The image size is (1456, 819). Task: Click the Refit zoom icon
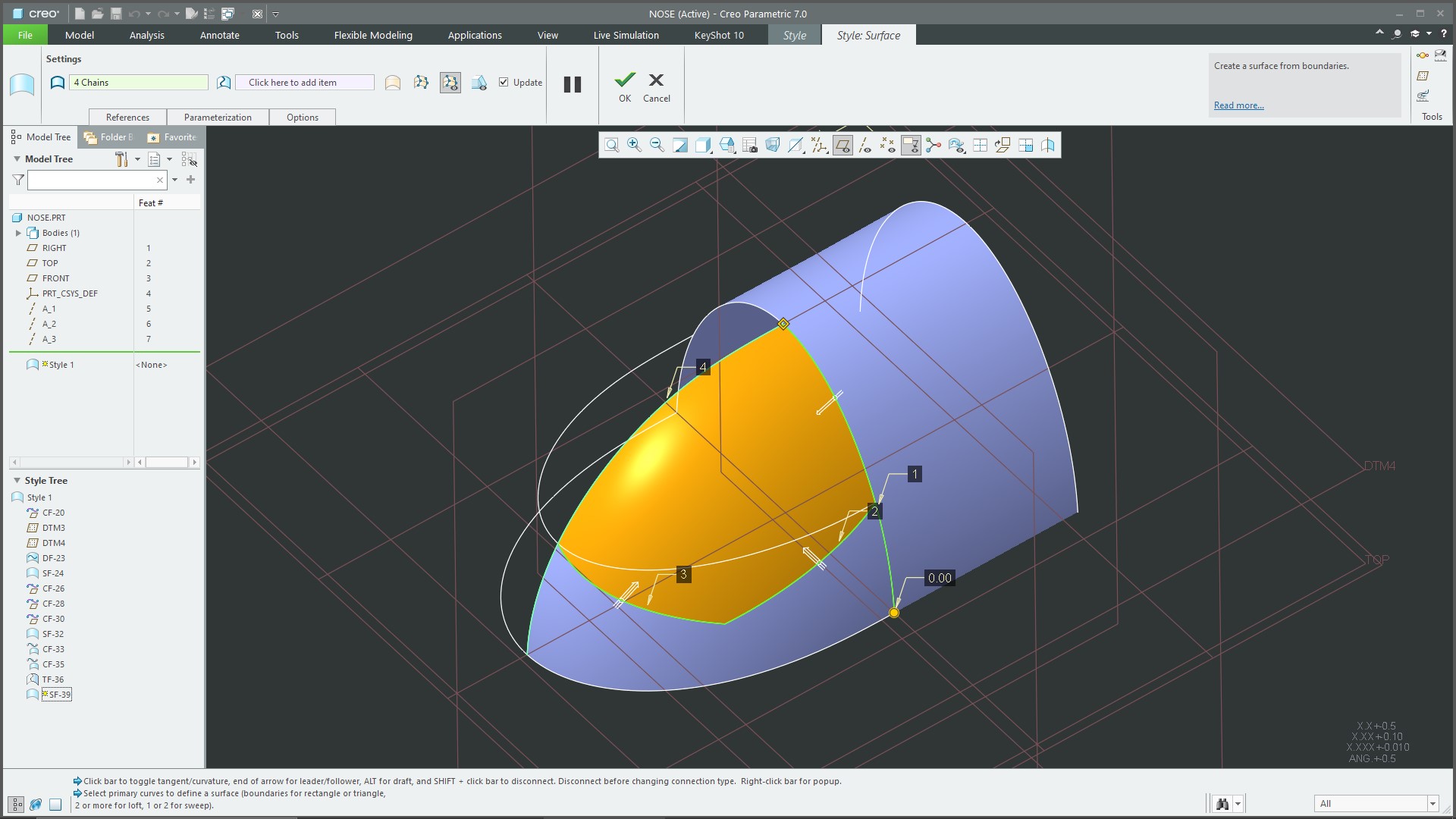tap(611, 145)
